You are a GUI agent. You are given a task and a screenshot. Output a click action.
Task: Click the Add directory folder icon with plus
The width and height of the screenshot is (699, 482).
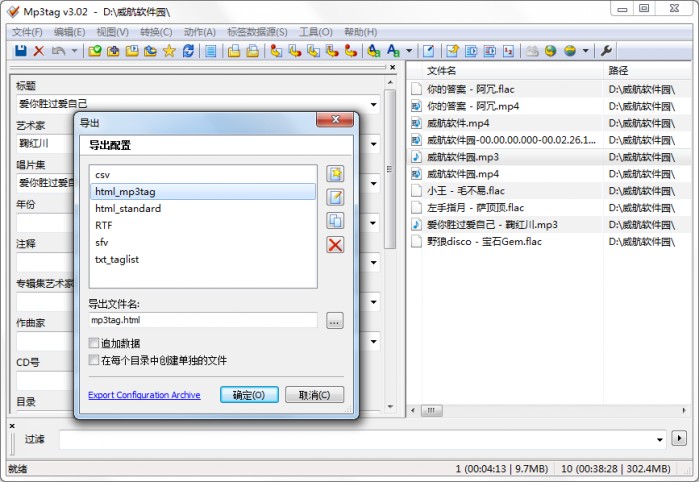pos(113,51)
